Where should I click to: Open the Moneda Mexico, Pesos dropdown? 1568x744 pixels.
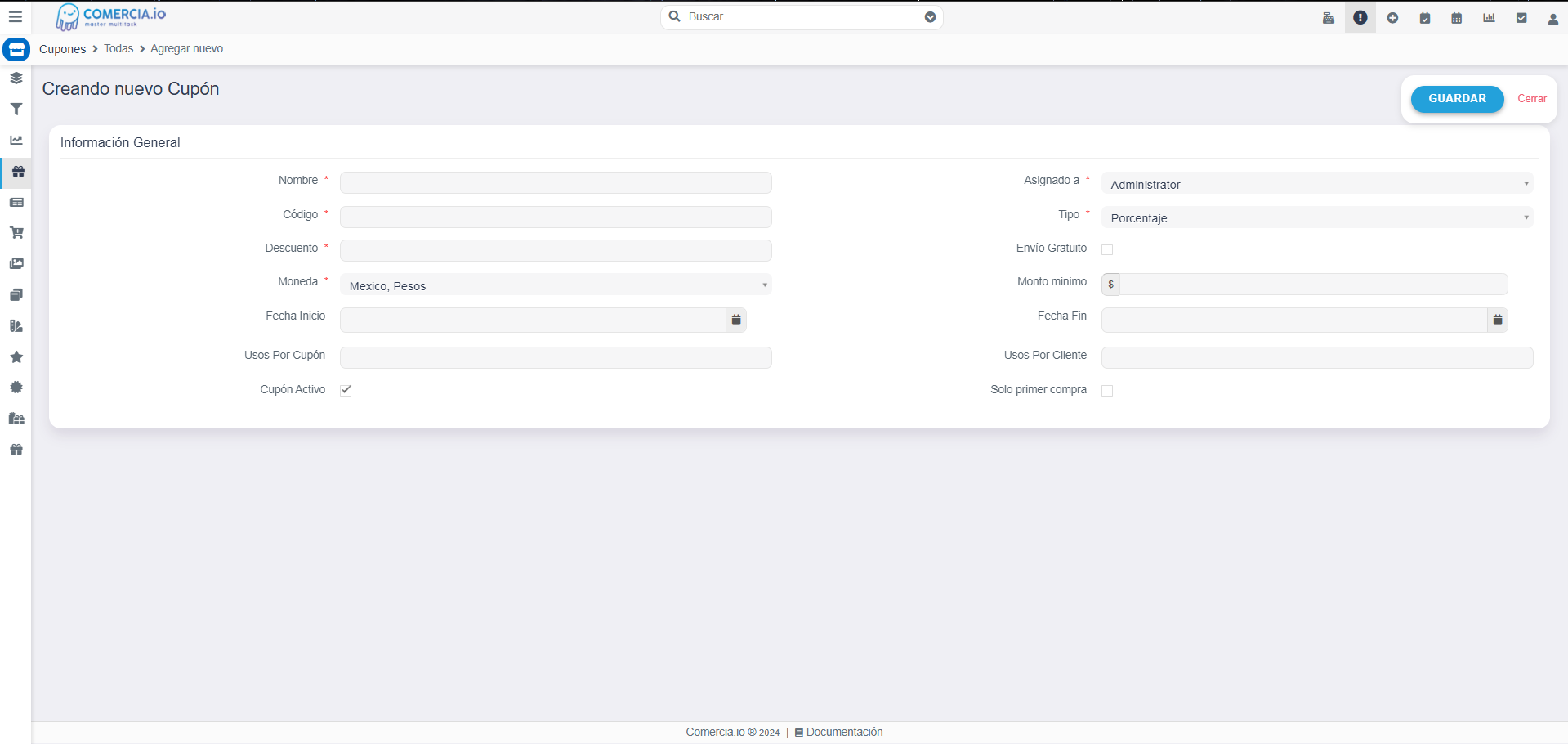556,285
